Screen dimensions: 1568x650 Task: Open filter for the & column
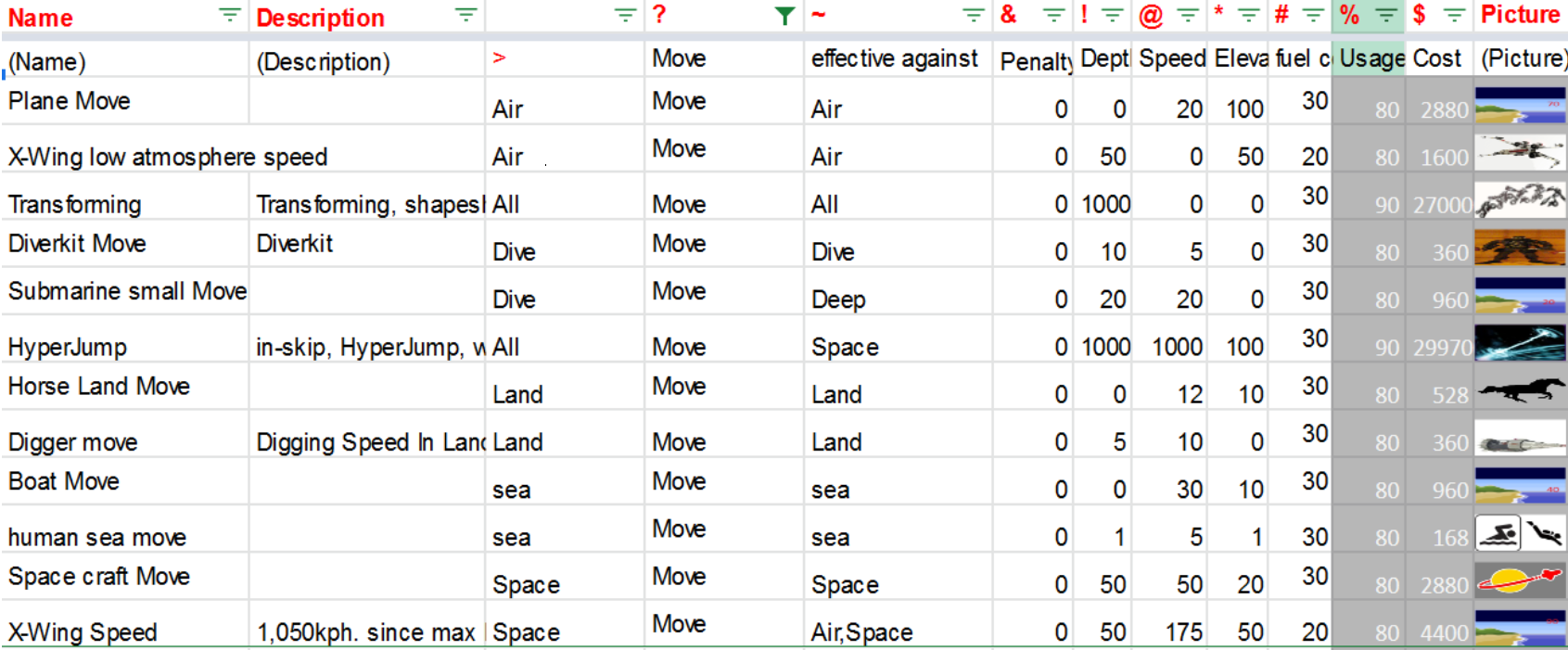tap(1053, 15)
